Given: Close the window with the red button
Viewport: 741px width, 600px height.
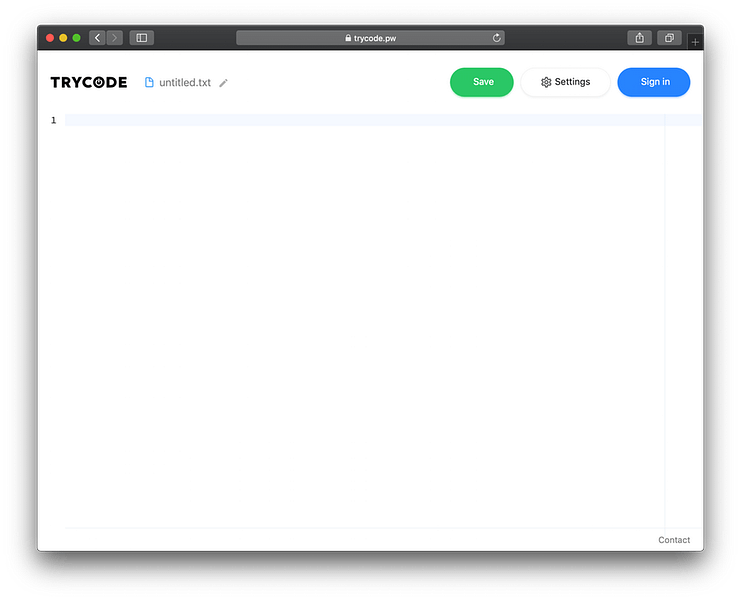Looking at the screenshot, I should [x=50, y=38].
